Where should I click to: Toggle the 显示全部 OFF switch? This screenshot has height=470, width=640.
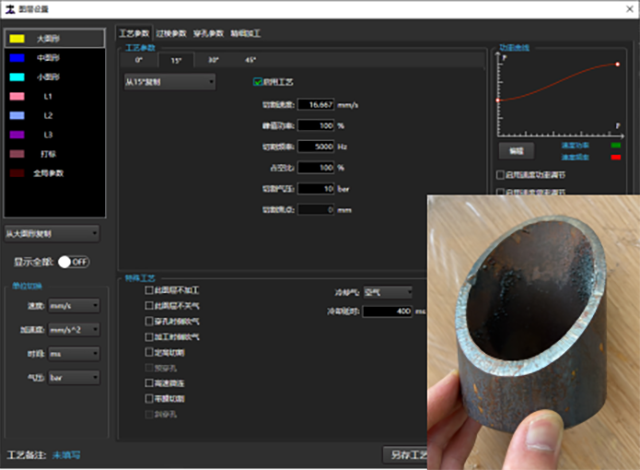pos(73,261)
